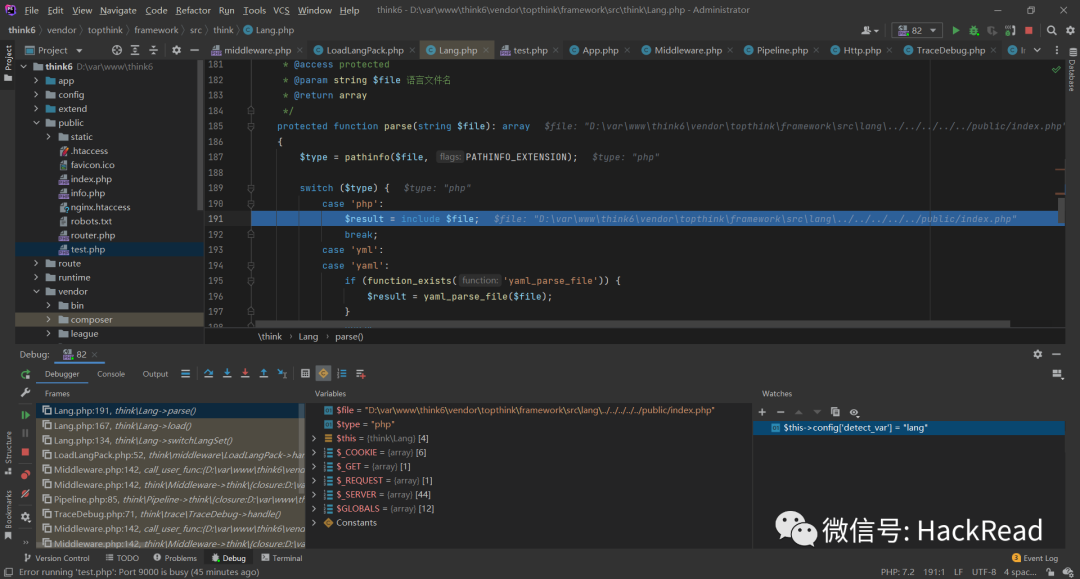Expand the Constants node in Variables
The width and height of the screenshot is (1080, 579).
point(315,523)
